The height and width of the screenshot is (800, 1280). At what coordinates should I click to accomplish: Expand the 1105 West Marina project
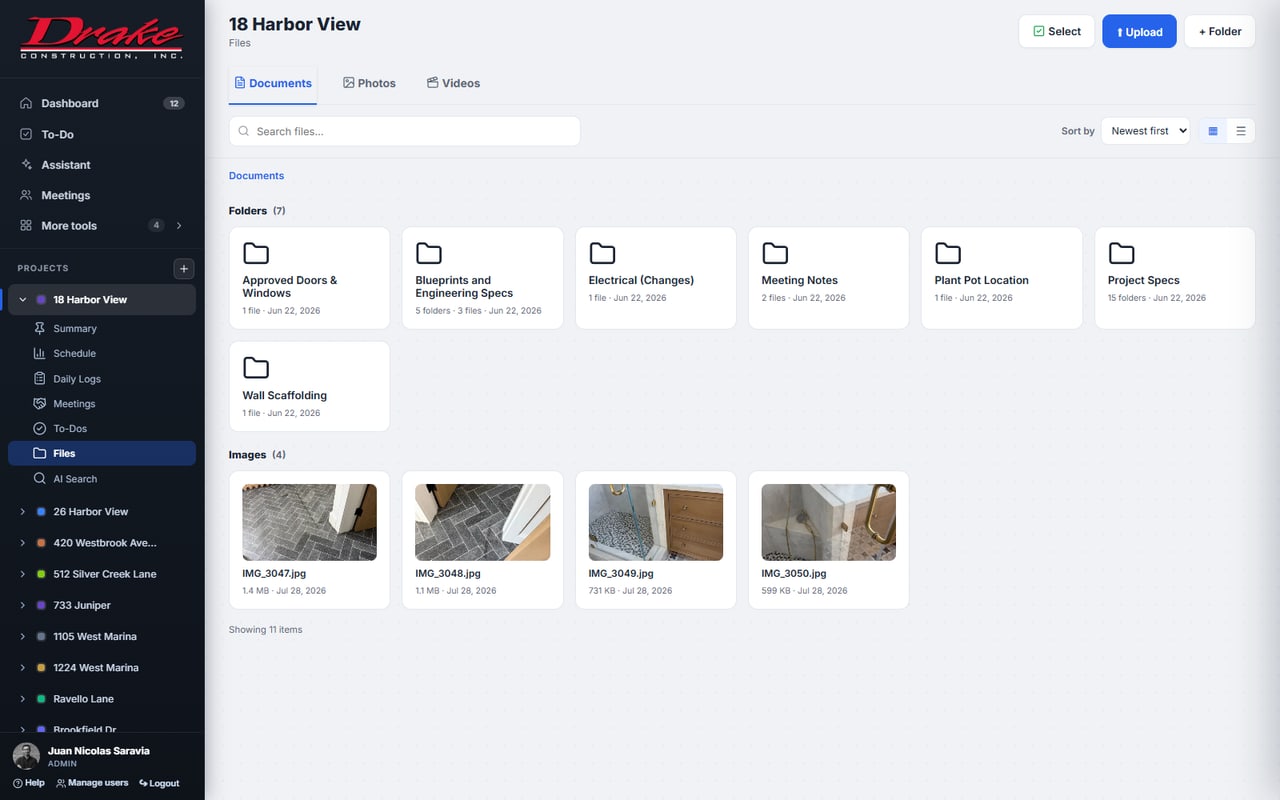(23, 637)
